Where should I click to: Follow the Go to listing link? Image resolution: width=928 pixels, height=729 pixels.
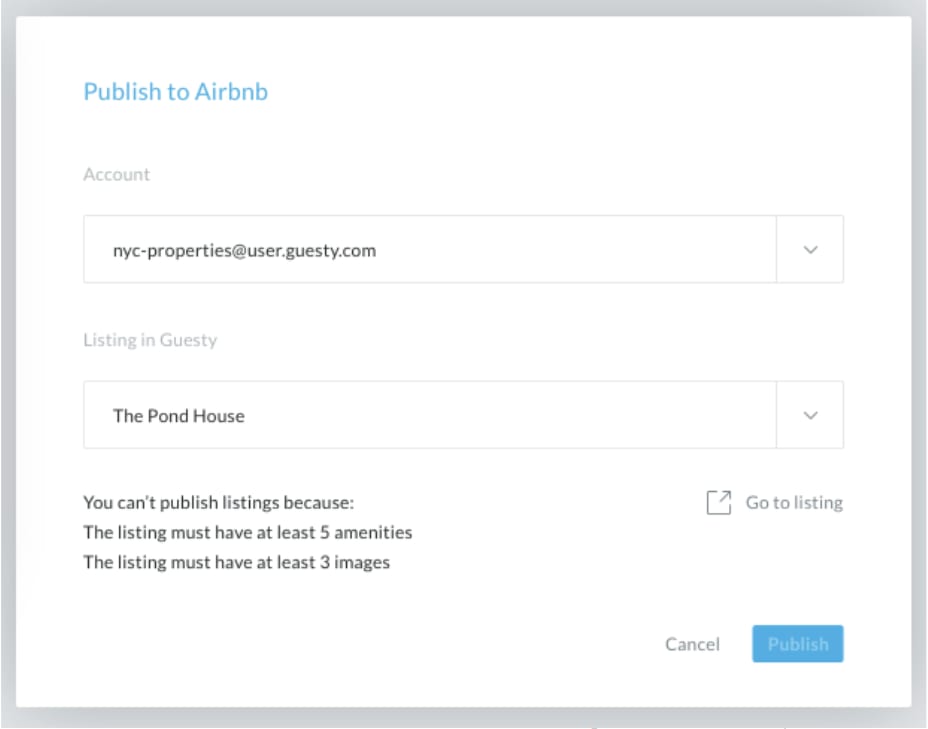pos(794,502)
